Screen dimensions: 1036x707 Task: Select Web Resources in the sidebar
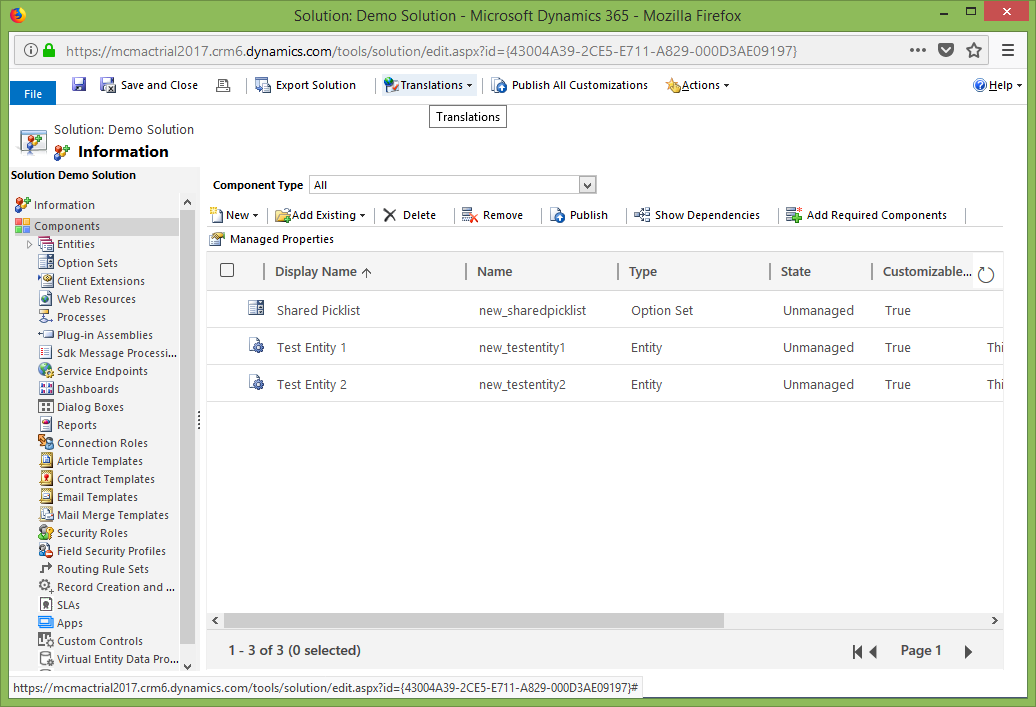pos(96,299)
